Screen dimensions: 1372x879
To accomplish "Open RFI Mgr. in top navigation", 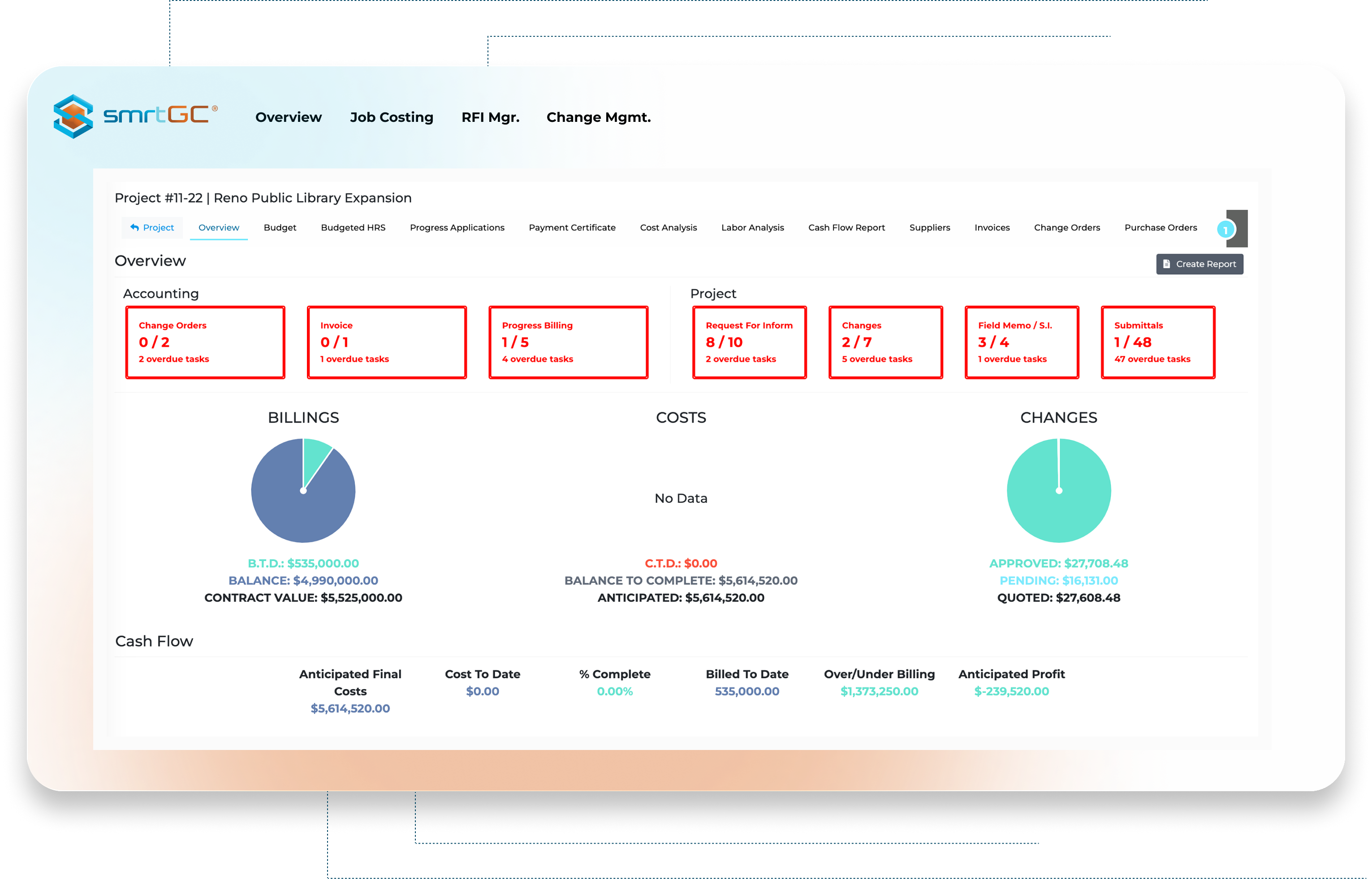I will coord(490,117).
